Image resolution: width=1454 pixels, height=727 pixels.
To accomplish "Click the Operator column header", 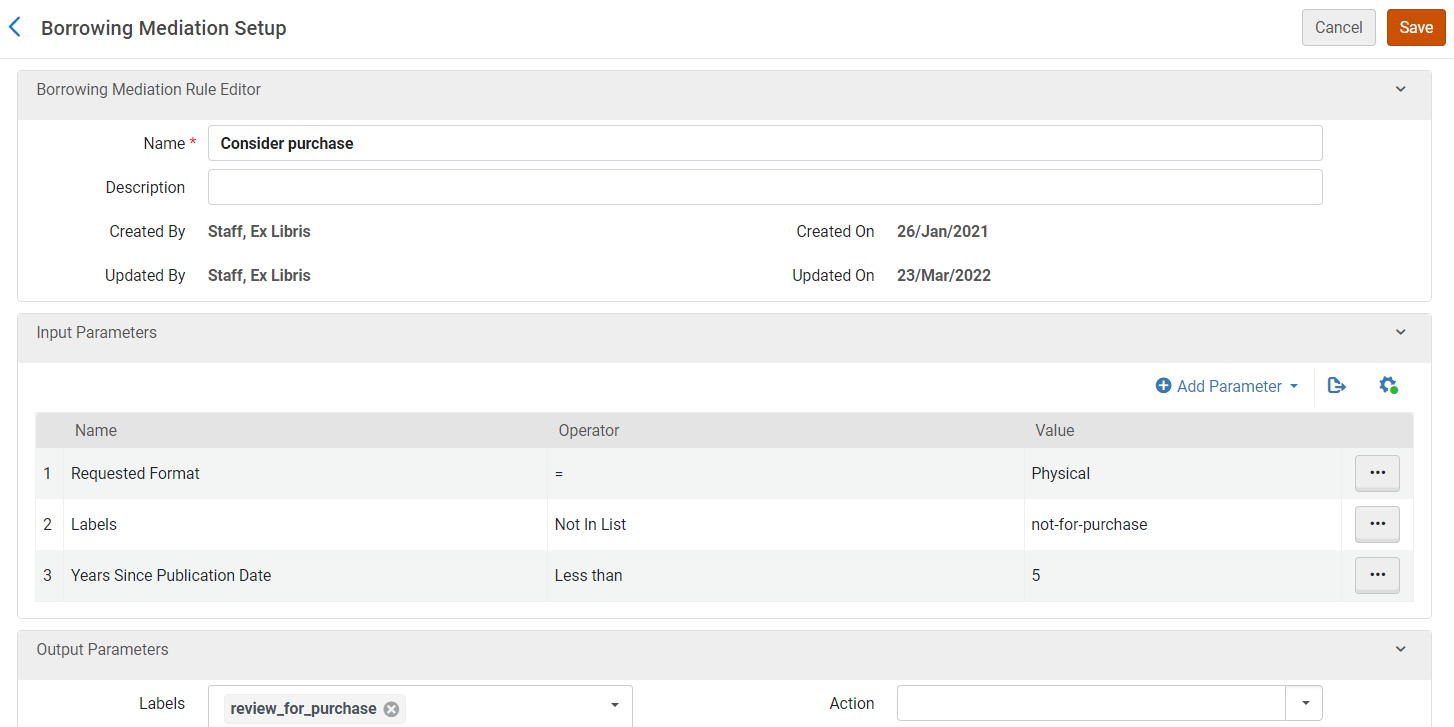I will coord(588,431).
